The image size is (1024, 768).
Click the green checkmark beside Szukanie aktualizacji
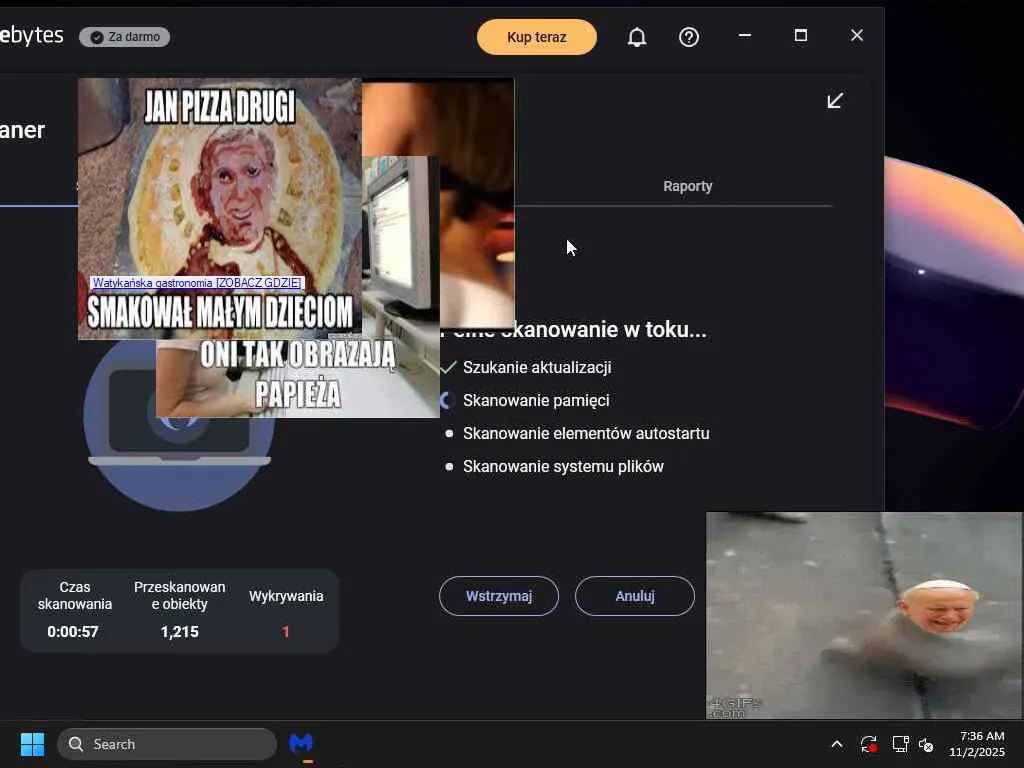[448, 368]
